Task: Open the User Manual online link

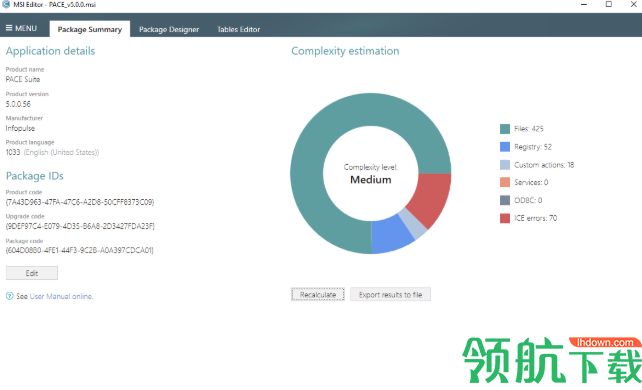Action: click(x=61, y=296)
